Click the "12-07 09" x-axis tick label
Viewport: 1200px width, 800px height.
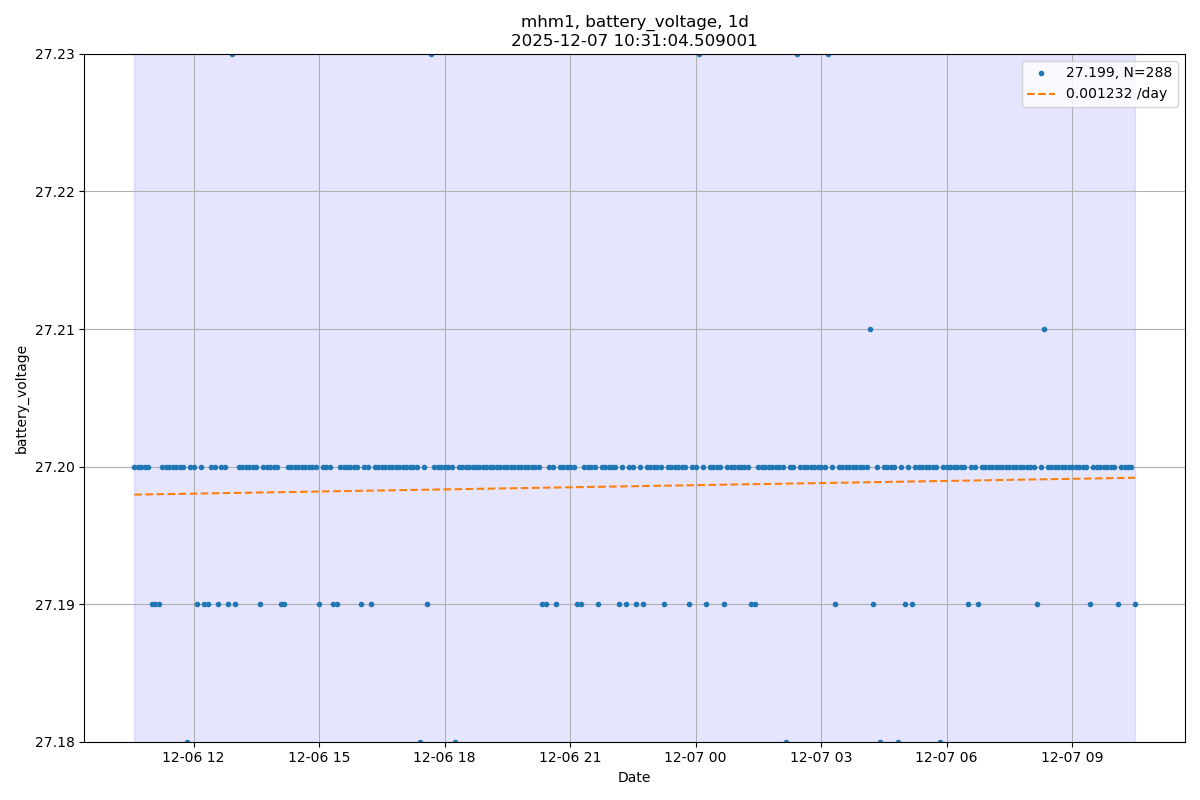pyautogui.click(x=1072, y=758)
